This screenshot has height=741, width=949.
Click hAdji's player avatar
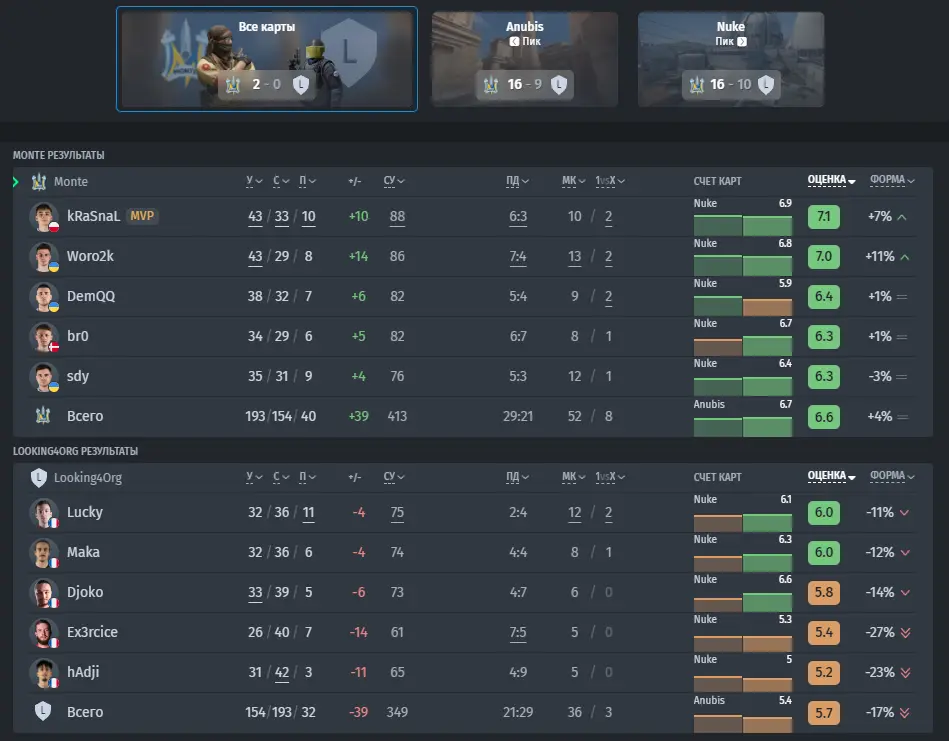click(44, 673)
